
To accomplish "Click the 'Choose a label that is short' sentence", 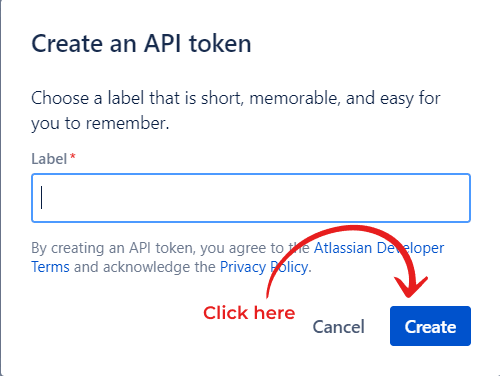I will 137,98.
